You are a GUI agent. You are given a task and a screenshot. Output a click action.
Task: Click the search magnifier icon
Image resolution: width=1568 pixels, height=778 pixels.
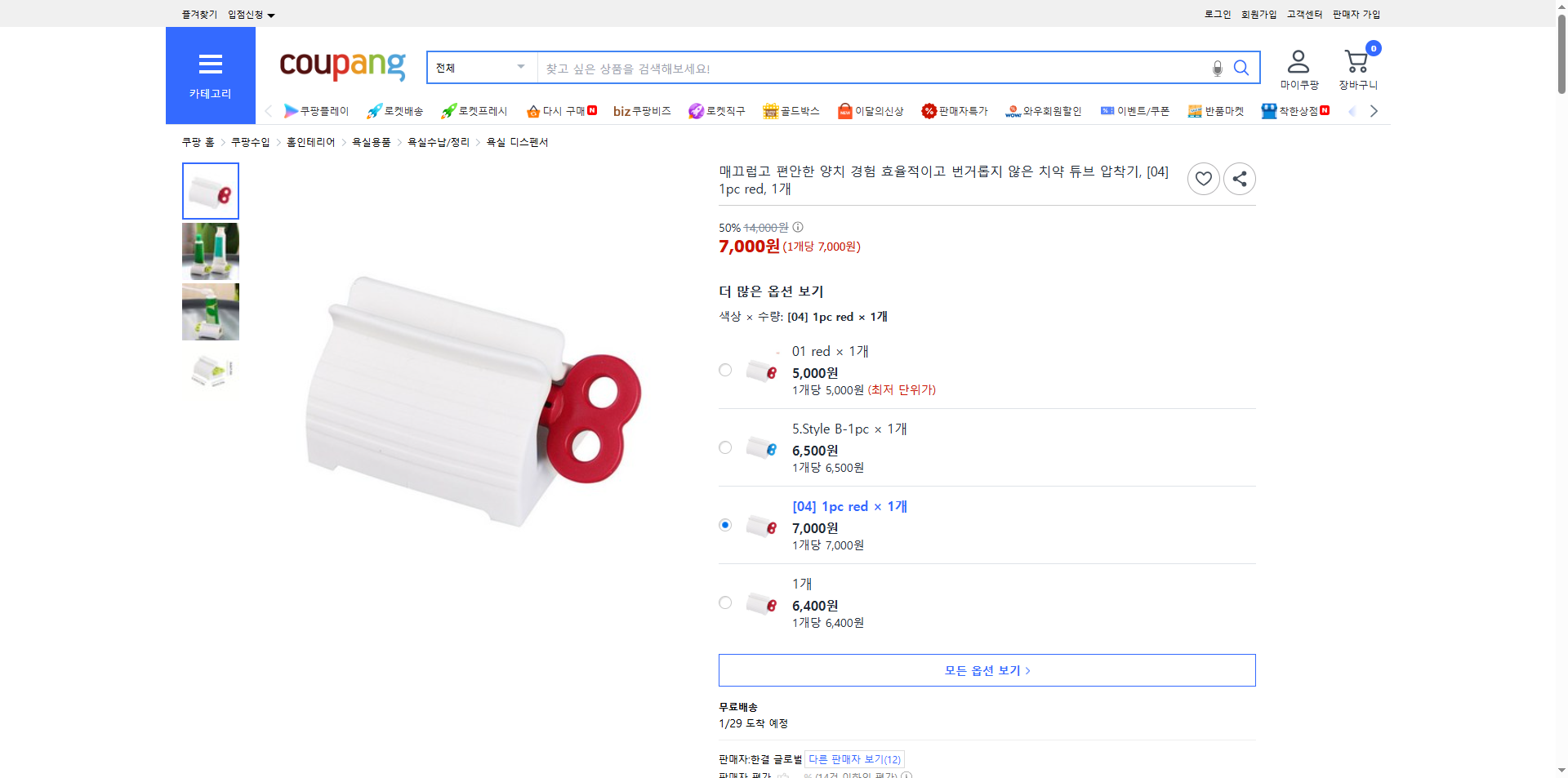1241,68
